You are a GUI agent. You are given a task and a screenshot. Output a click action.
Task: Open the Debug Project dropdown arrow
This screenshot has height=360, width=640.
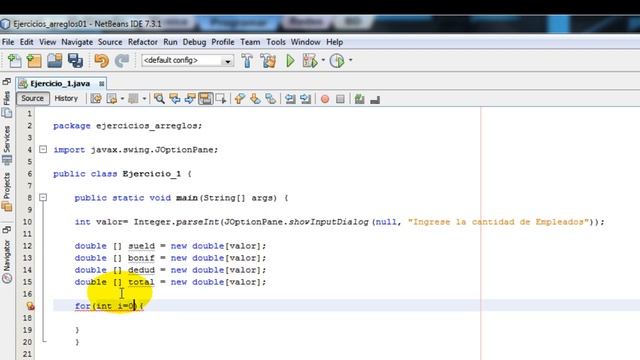[323, 60]
